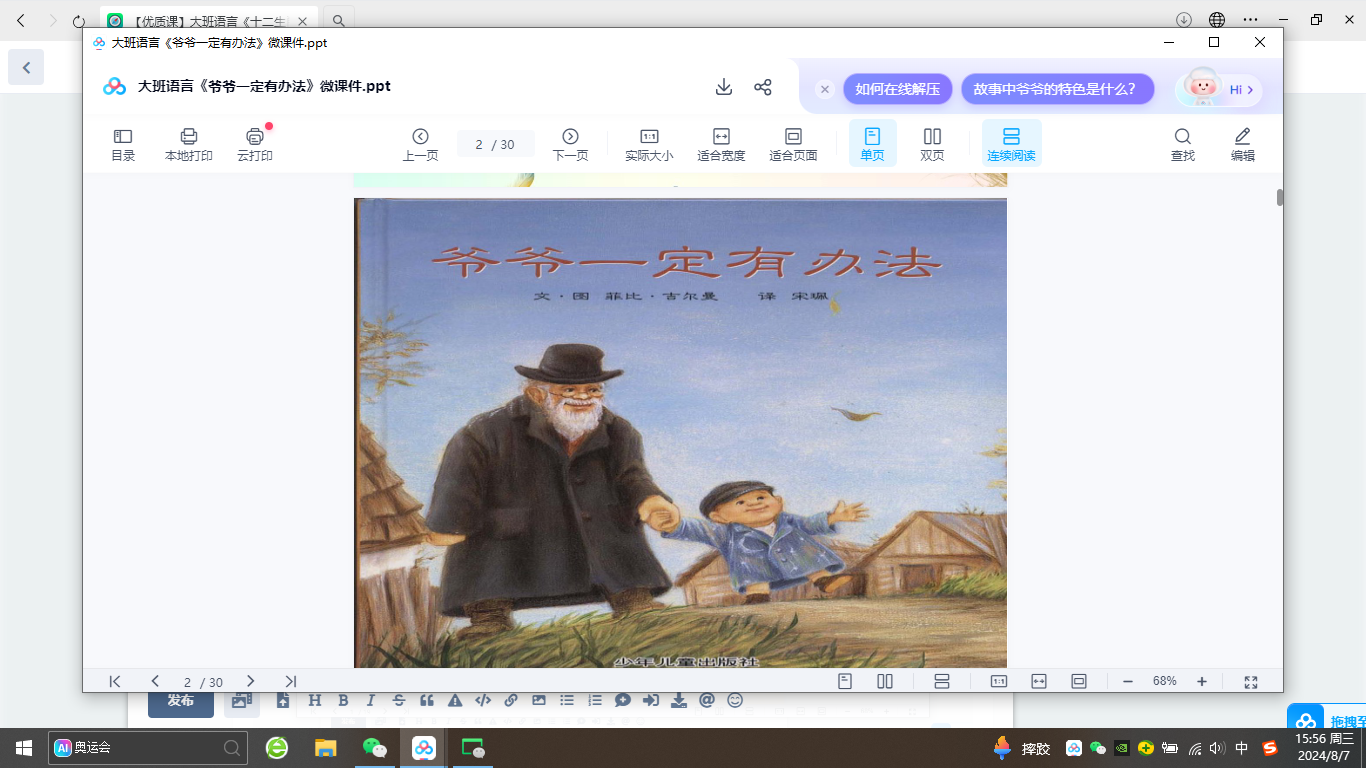Switch to double page in bottom bar
1366x768 pixels.
click(885, 681)
